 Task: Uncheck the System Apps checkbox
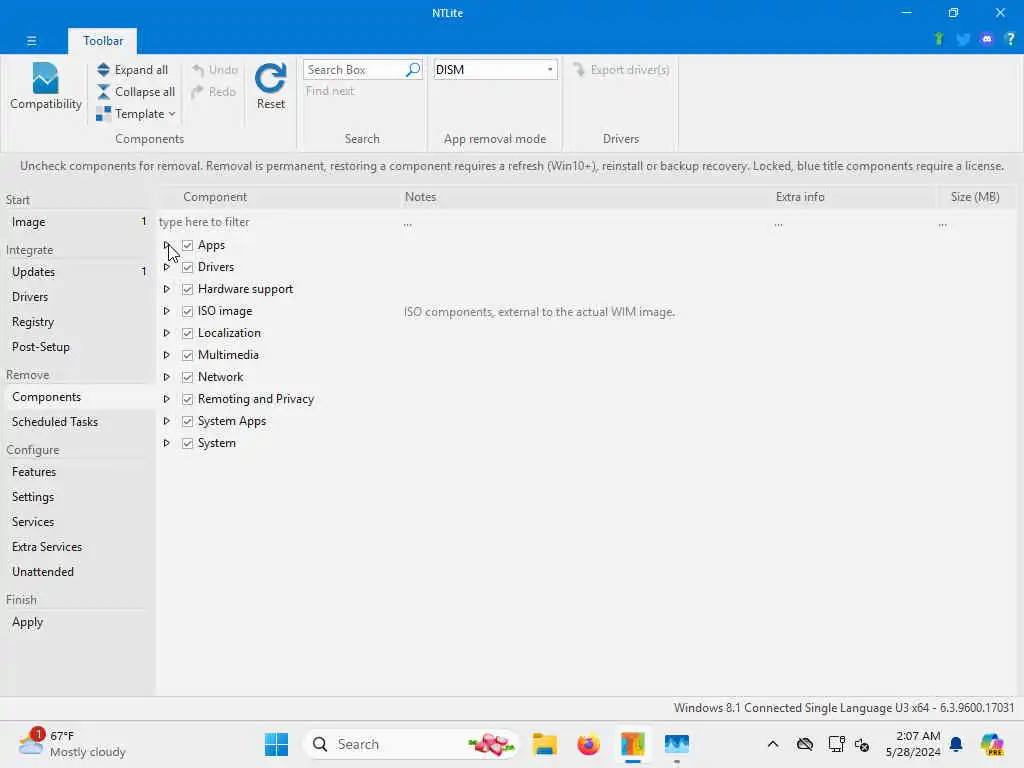187,421
